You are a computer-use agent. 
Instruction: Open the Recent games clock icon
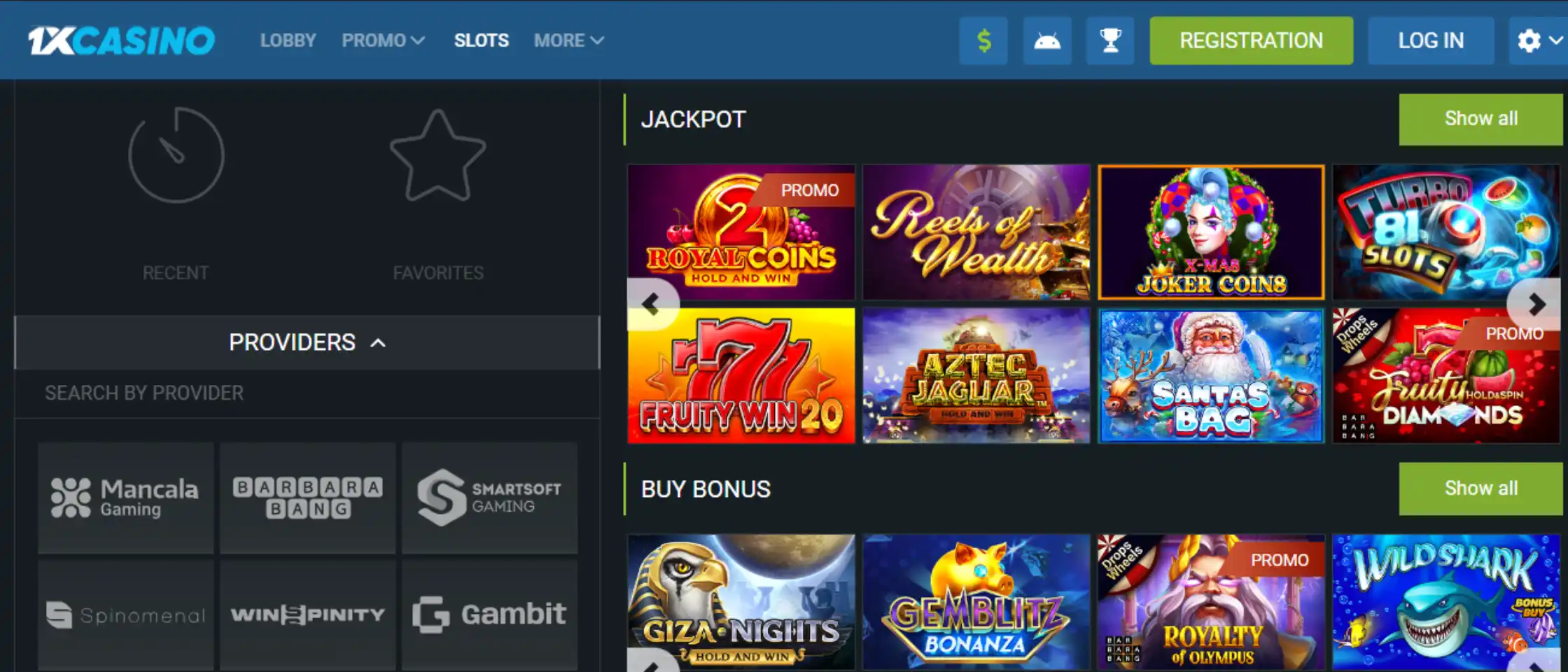tap(176, 155)
